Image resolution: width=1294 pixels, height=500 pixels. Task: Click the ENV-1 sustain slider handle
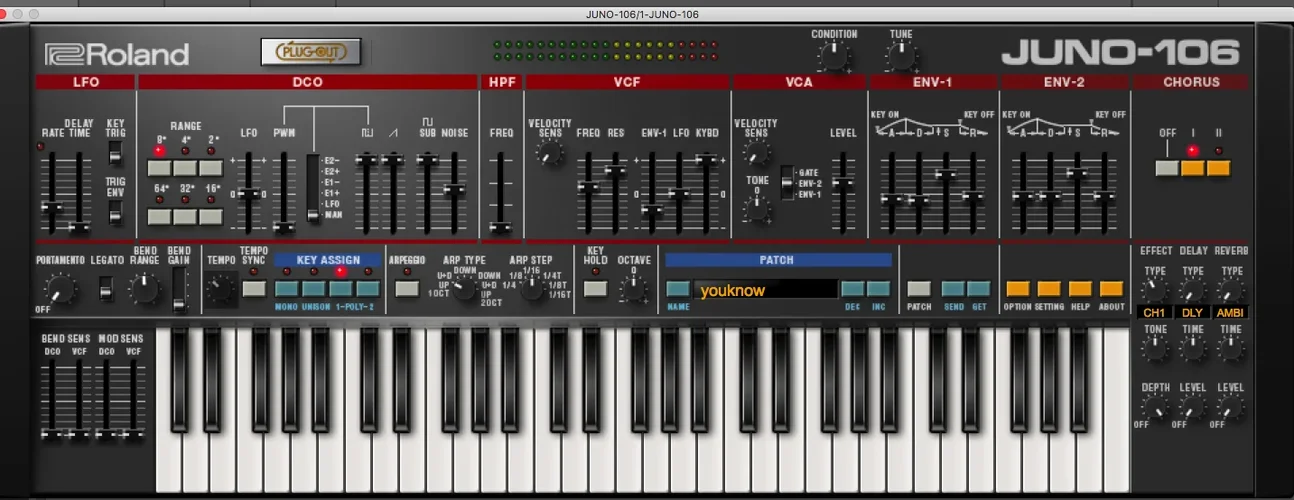(x=946, y=173)
